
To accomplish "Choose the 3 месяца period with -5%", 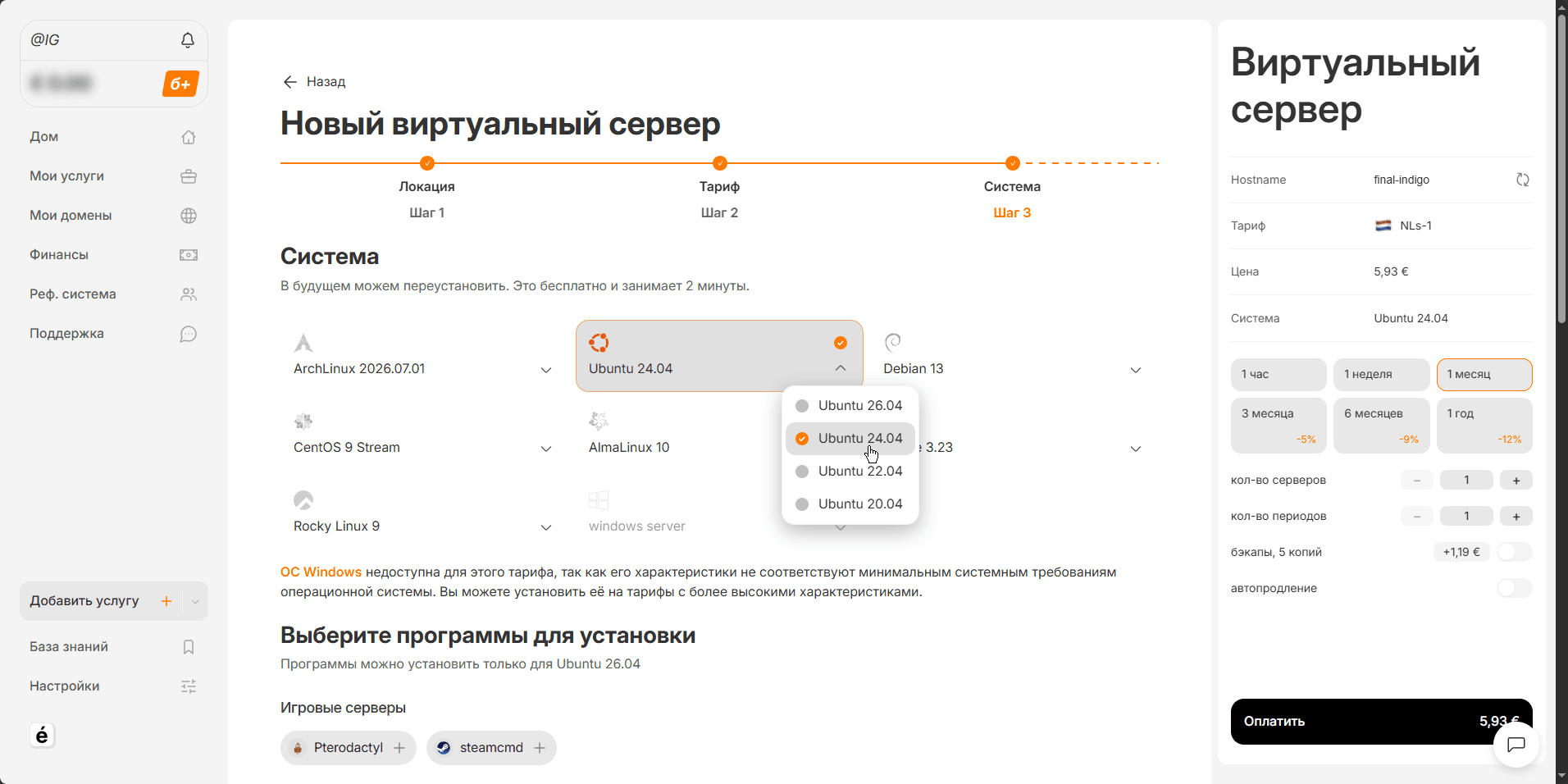I will (x=1279, y=426).
